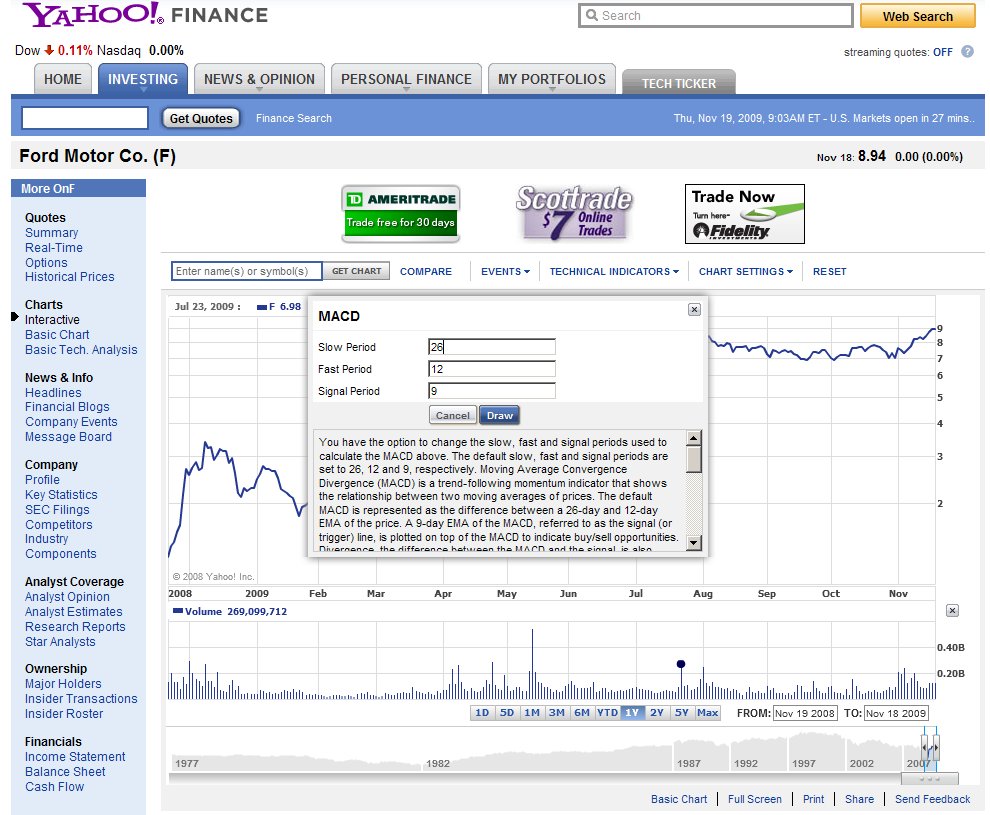
Task: Close the MACD dialog with X icon
Action: pyautogui.click(x=694, y=310)
